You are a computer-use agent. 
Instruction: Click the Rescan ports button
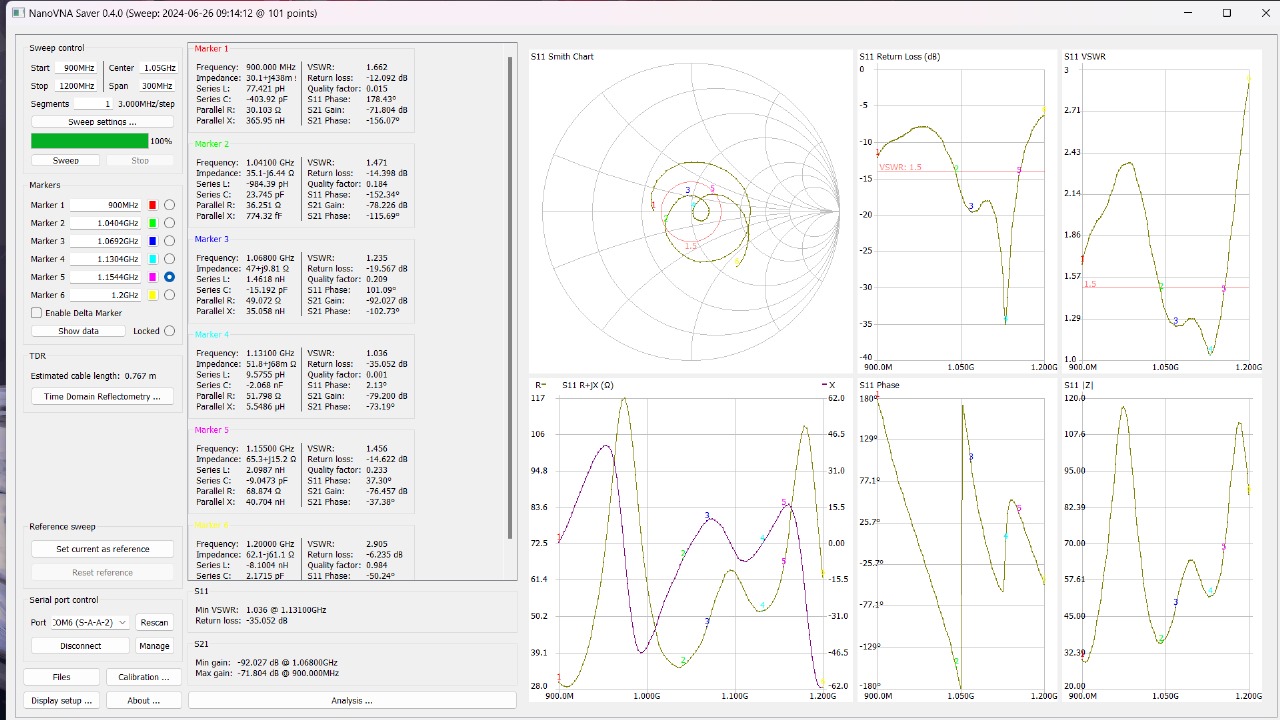coord(154,622)
